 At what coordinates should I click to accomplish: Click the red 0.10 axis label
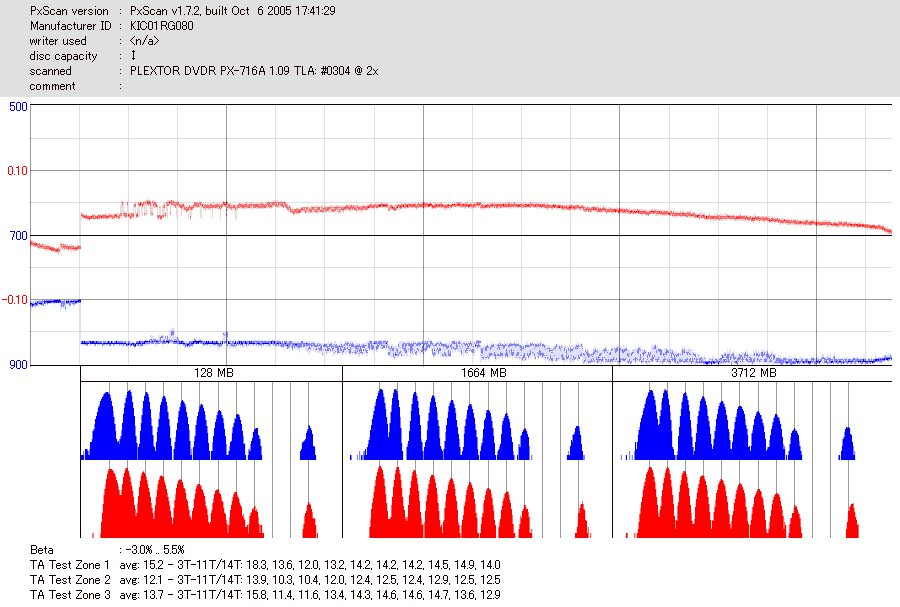point(17,170)
